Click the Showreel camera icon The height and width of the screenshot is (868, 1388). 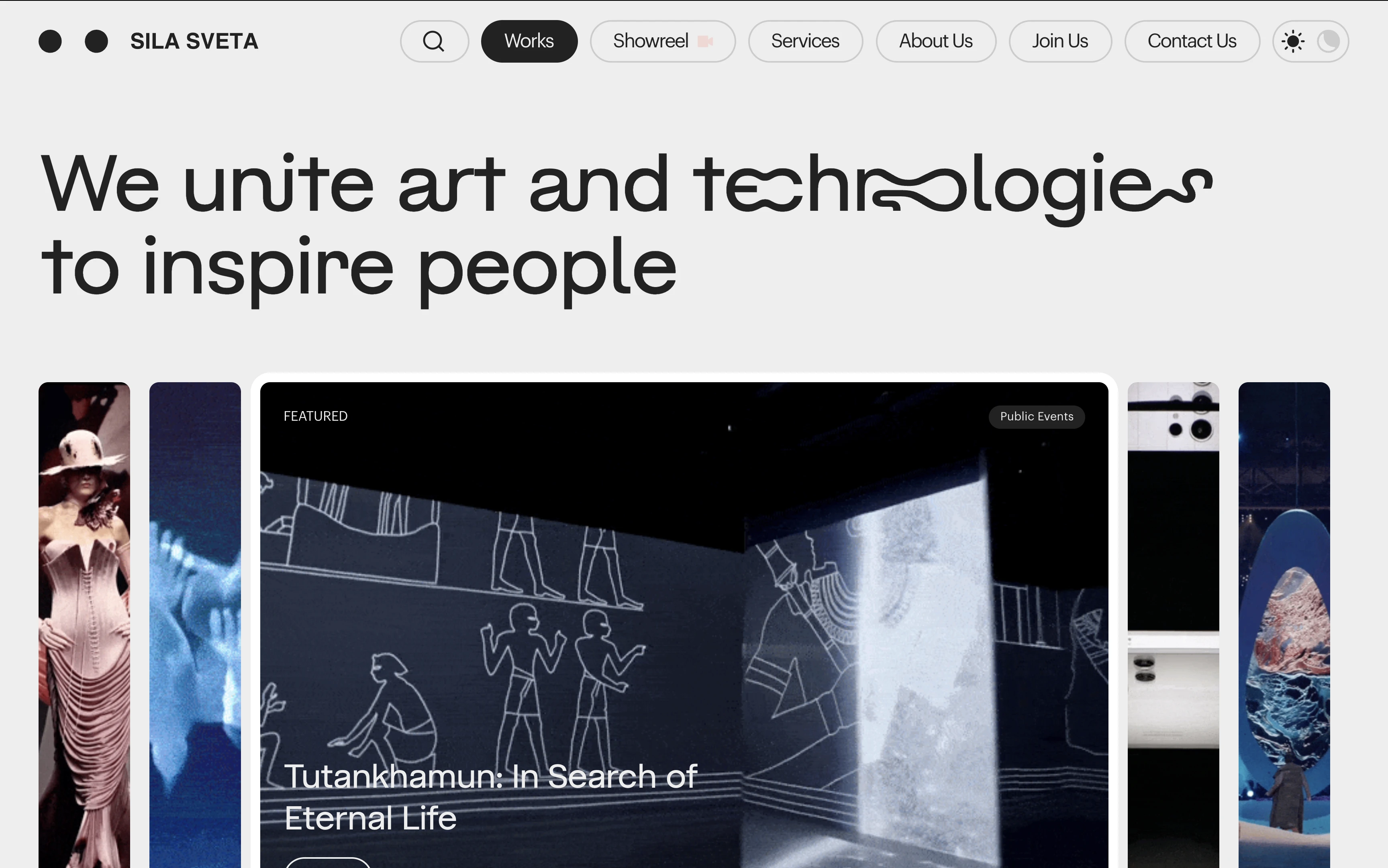pyautogui.click(x=705, y=41)
